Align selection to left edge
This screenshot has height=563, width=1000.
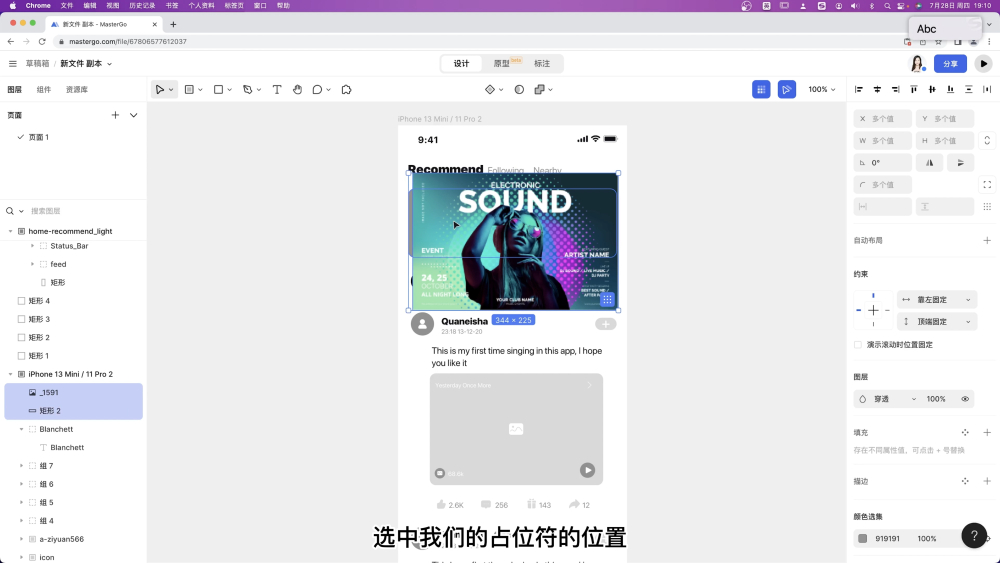tap(858, 89)
